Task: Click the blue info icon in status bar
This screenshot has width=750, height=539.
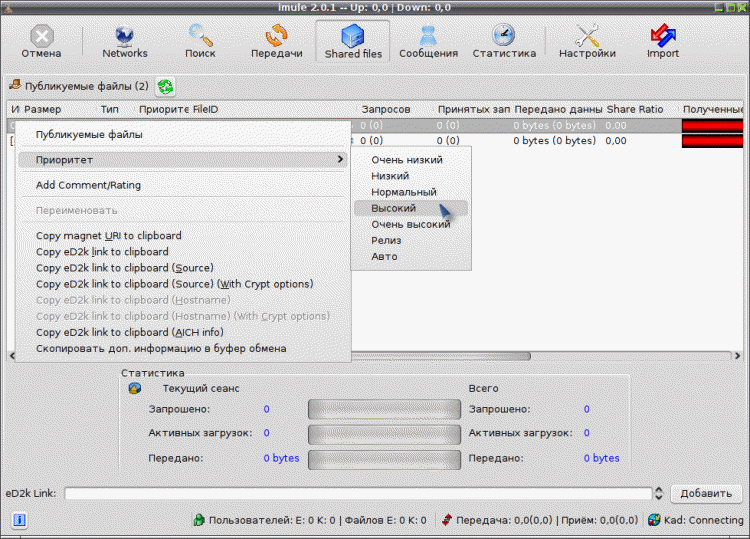Action: [x=20, y=520]
